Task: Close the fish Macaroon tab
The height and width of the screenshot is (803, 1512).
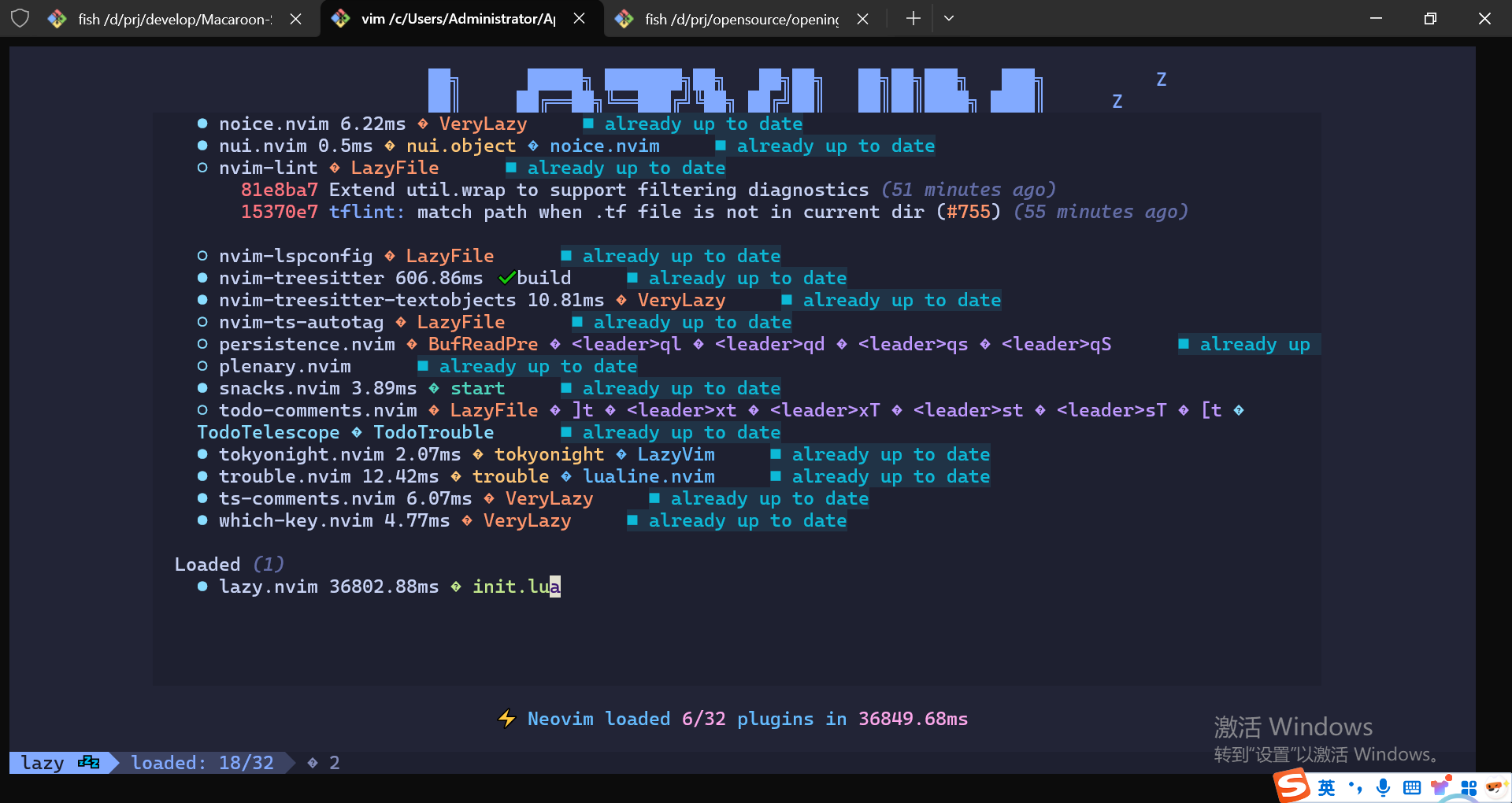Action: click(x=296, y=19)
